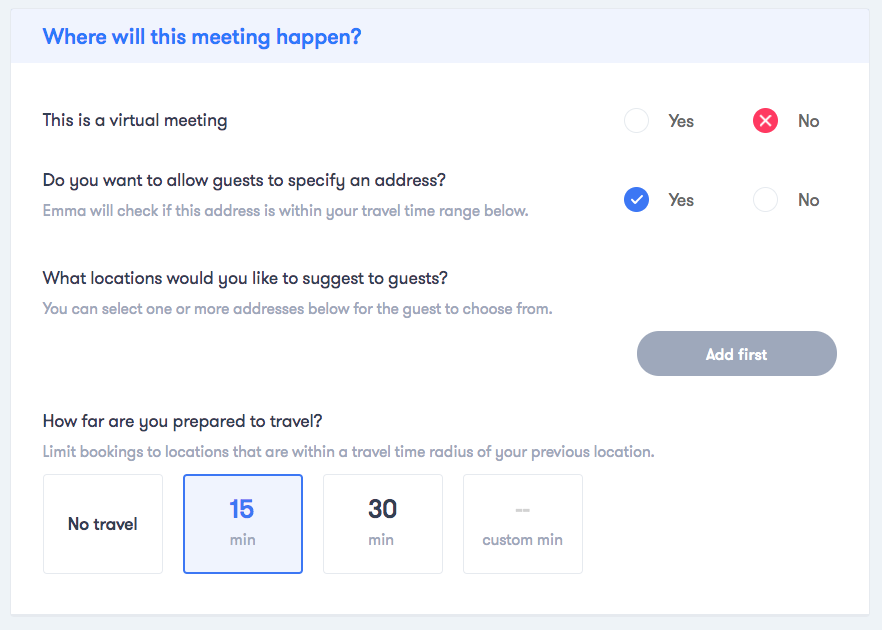Viewport: 882px width, 630px height.
Task: Click the 'Do you want to allow guests' question text
Action: [x=244, y=181]
